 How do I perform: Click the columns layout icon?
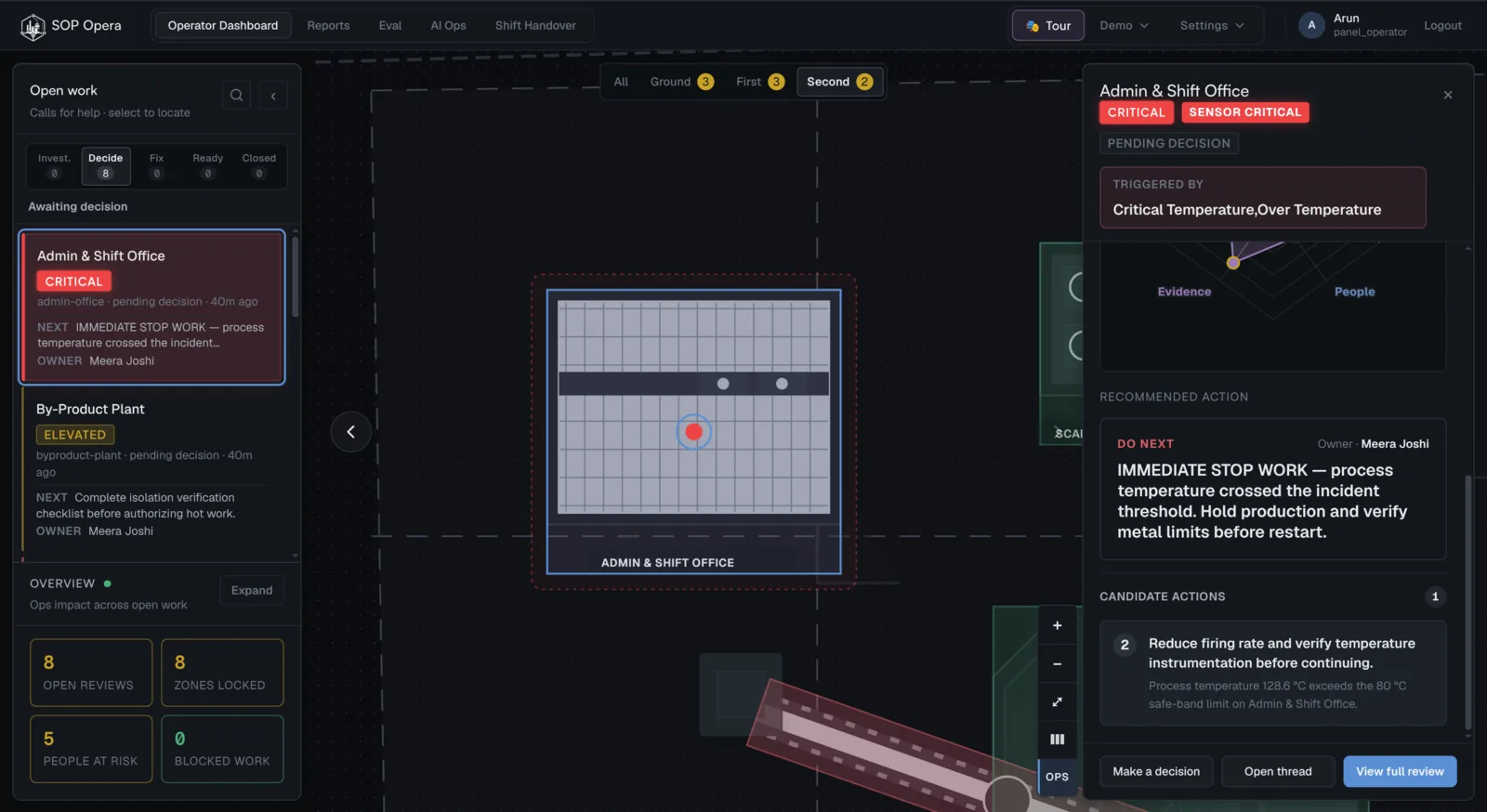pos(1057,740)
